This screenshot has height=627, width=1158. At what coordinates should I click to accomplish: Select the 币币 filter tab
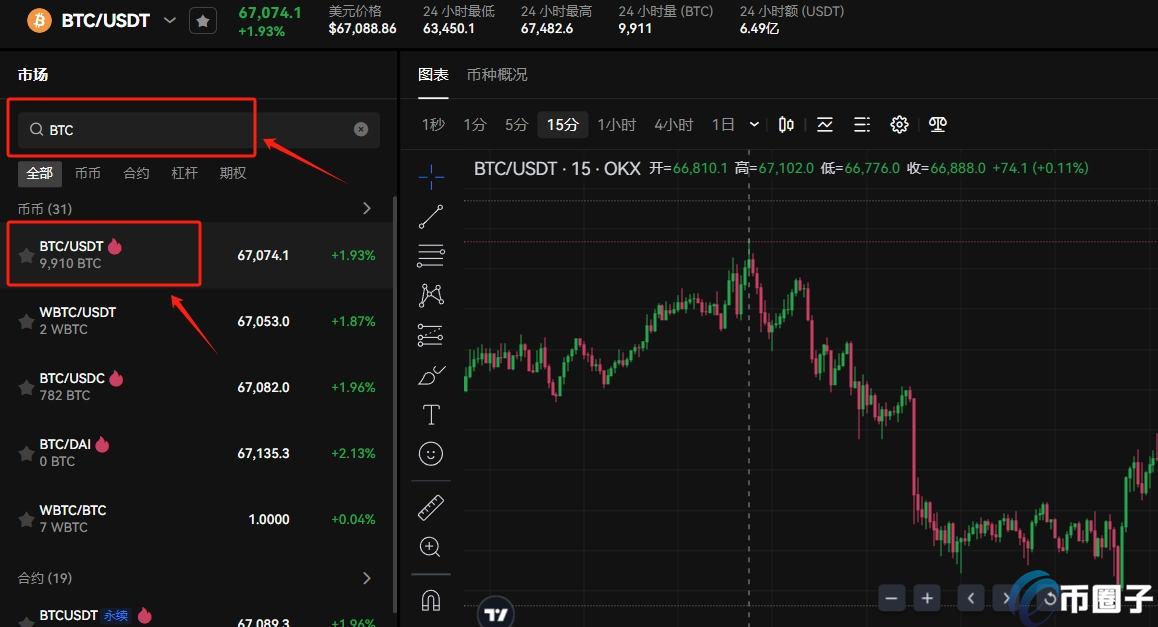[88, 173]
